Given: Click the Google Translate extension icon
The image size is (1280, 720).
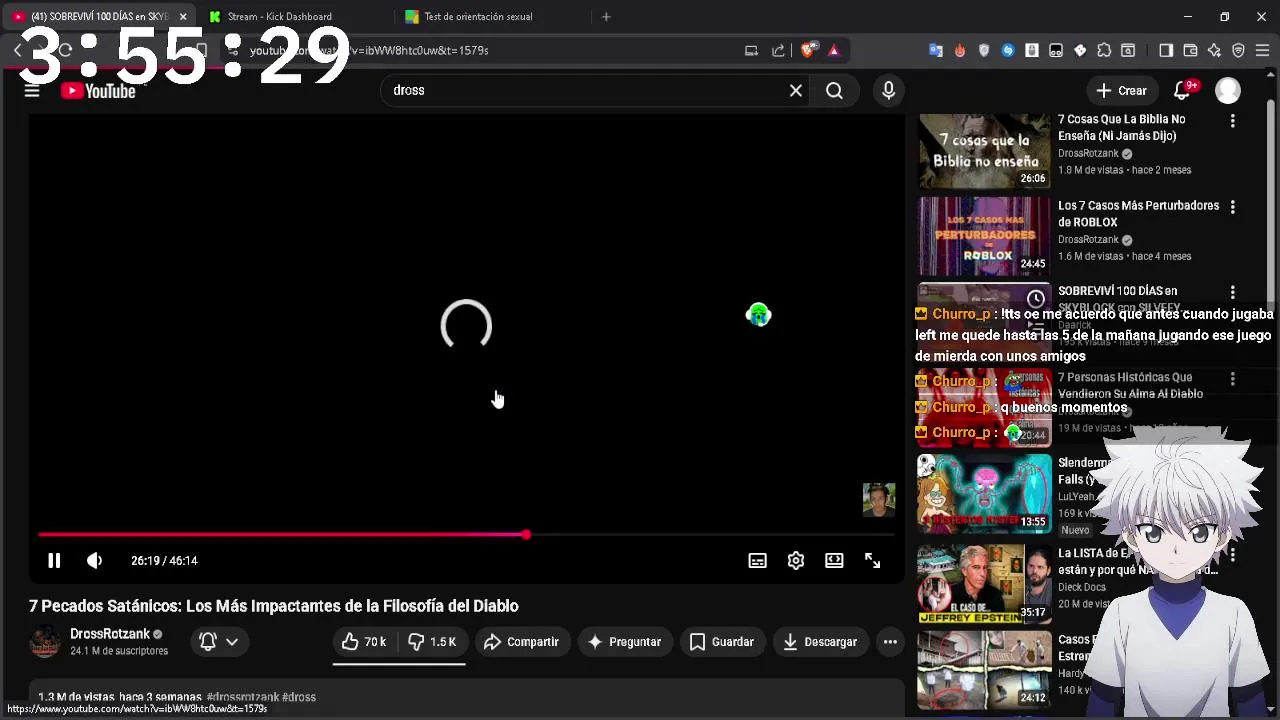Looking at the screenshot, I should 936,50.
